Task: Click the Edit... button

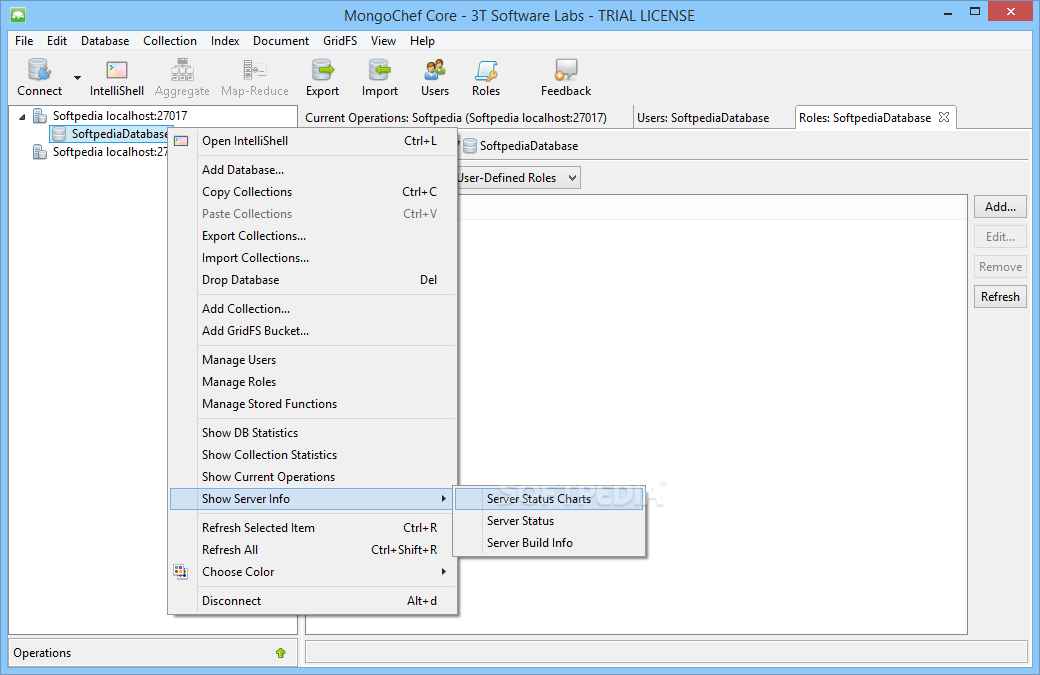Action: 1000,237
